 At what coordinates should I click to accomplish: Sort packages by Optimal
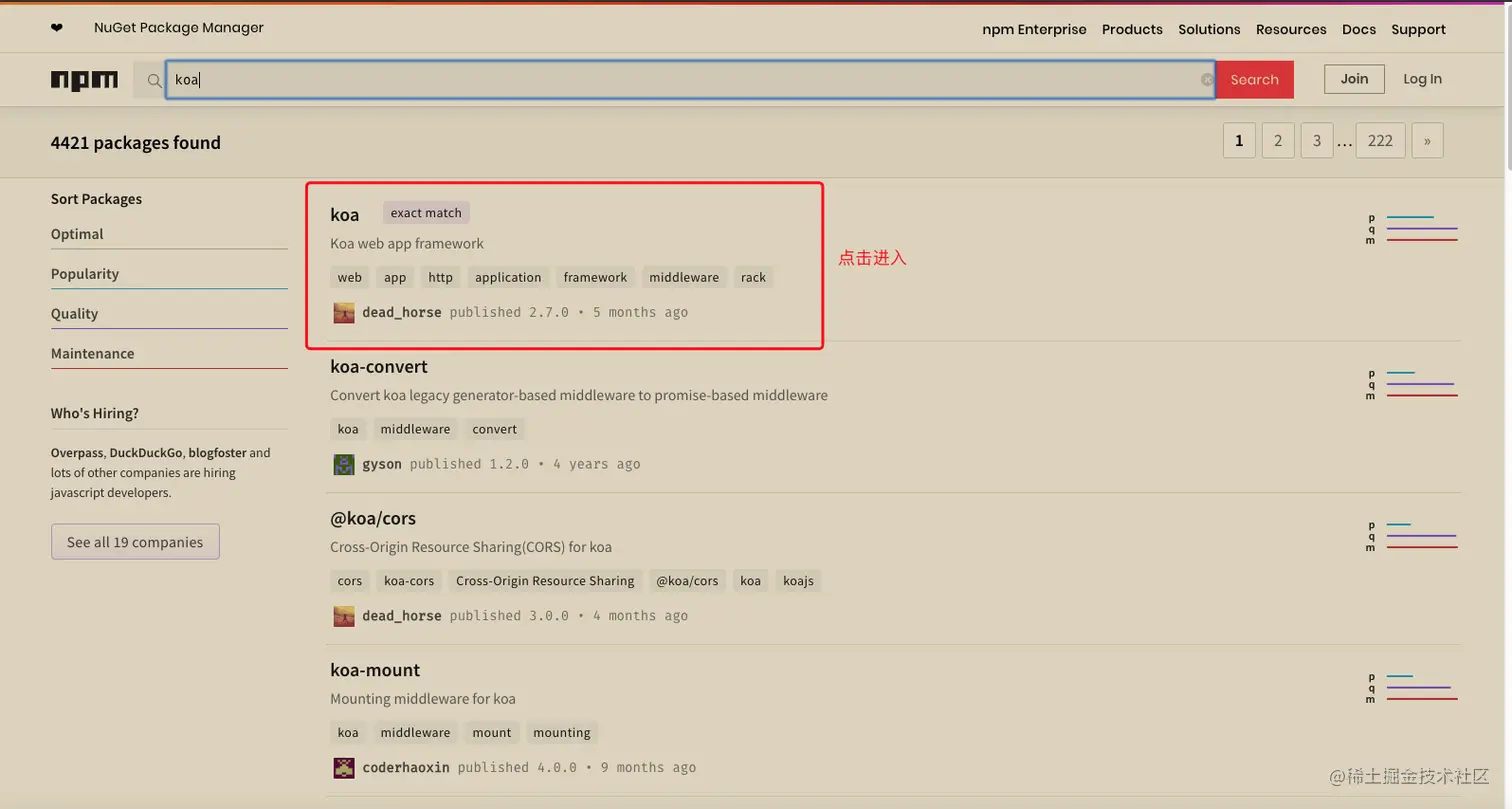(77, 234)
